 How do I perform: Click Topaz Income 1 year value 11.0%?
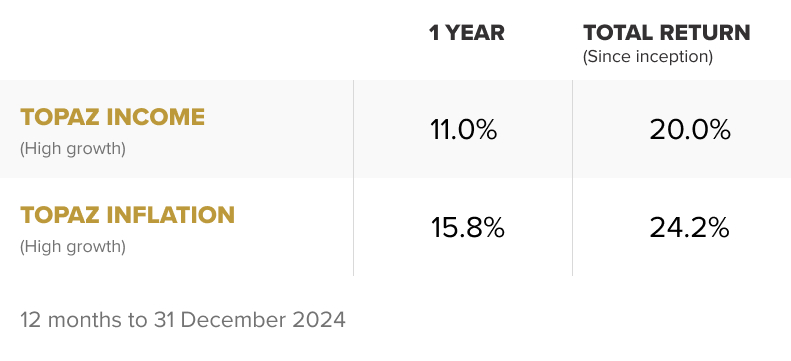tap(464, 130)
